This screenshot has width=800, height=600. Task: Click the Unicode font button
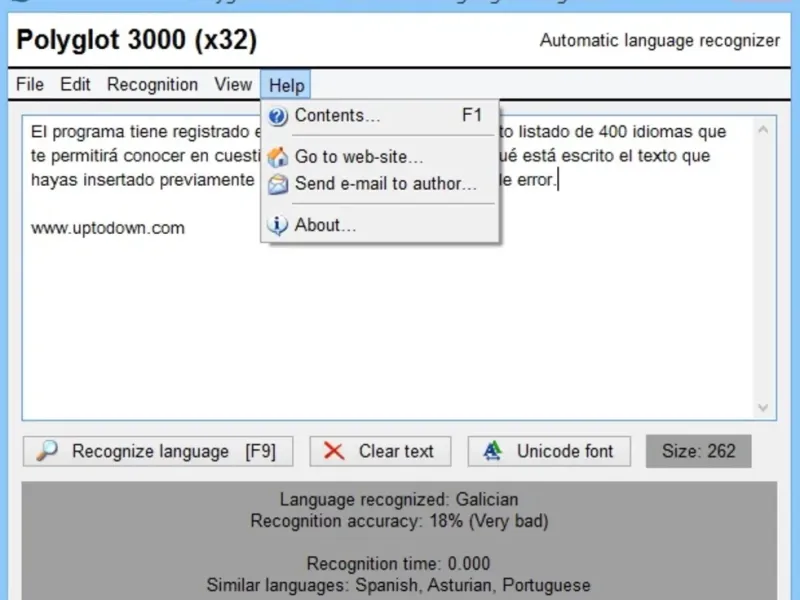pos(549,451)
